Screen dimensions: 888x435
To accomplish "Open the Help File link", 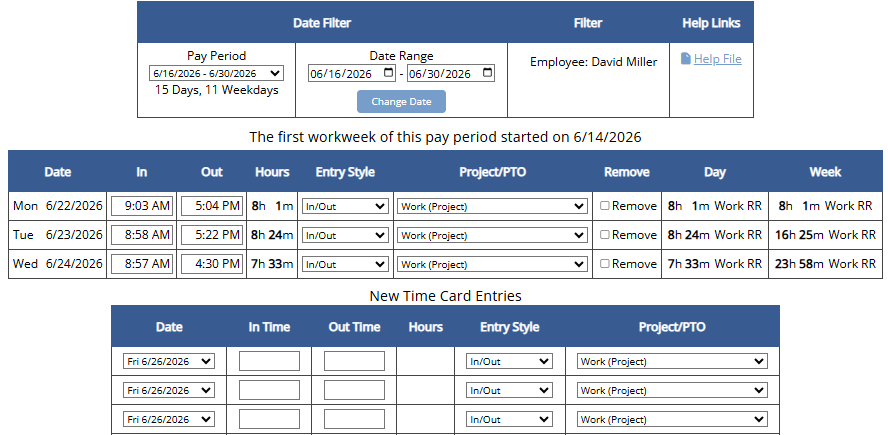I will 718,59.
